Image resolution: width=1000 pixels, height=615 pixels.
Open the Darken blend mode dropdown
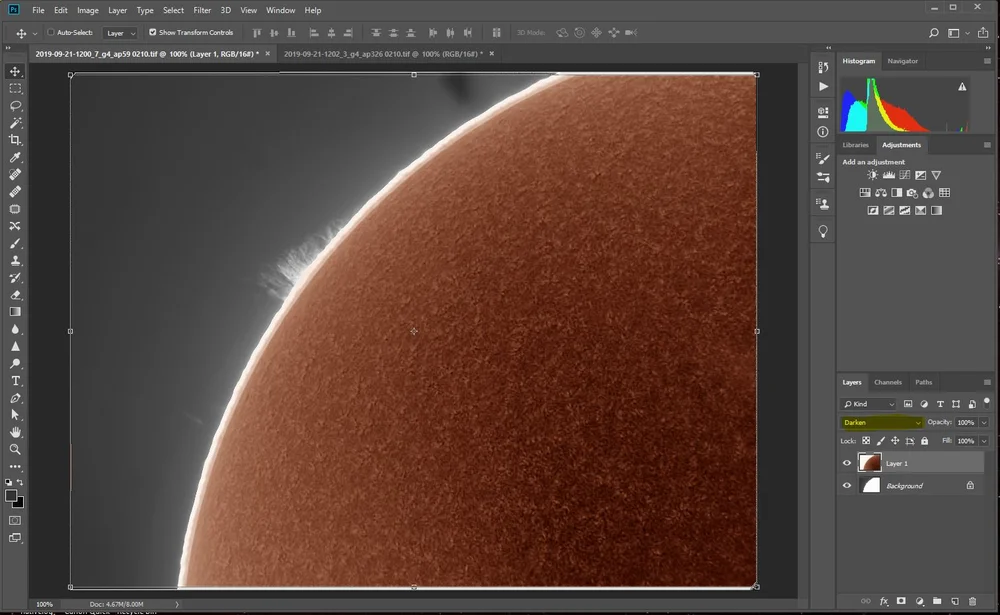pyautogui.click(x=882, y=422)
